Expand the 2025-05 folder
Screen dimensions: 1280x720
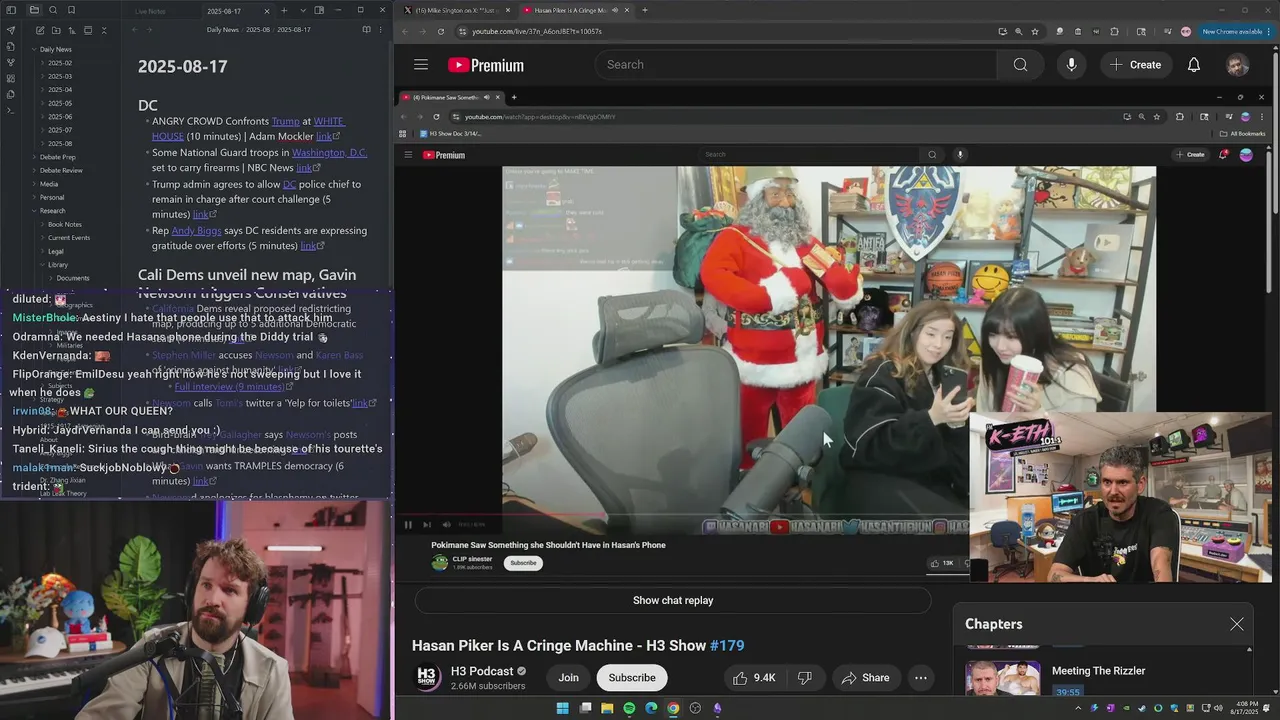pos(43,103)
